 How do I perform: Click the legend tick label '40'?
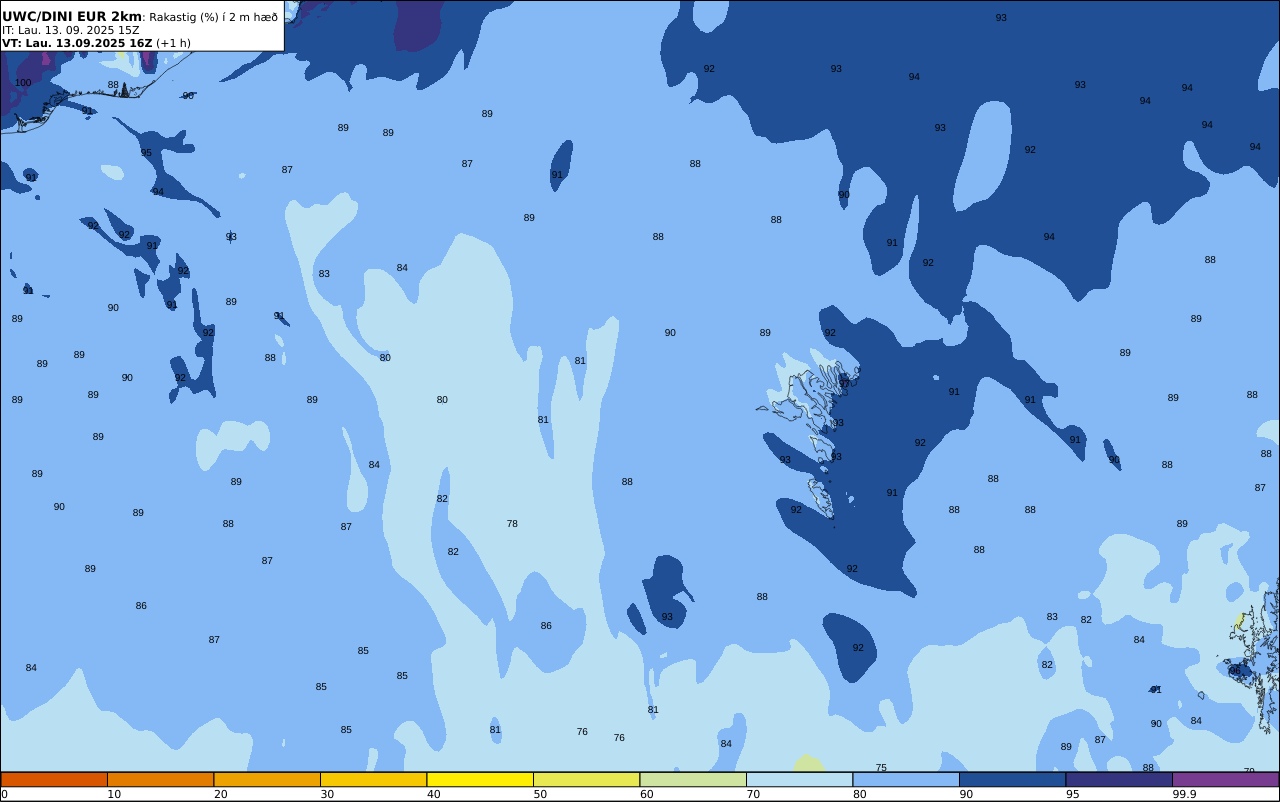click(433, 794)
